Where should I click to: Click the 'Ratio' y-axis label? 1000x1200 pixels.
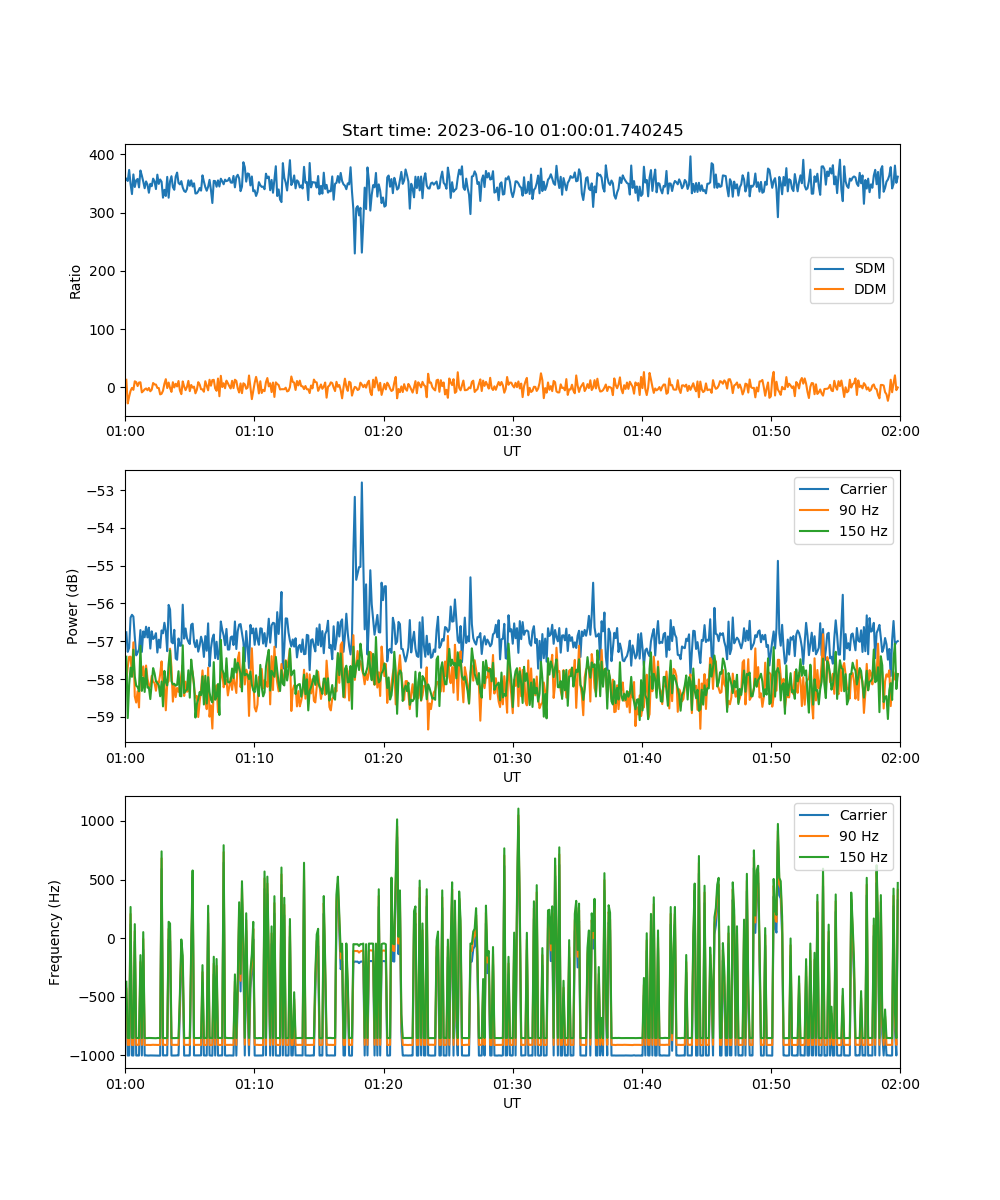tap(76, 280)
